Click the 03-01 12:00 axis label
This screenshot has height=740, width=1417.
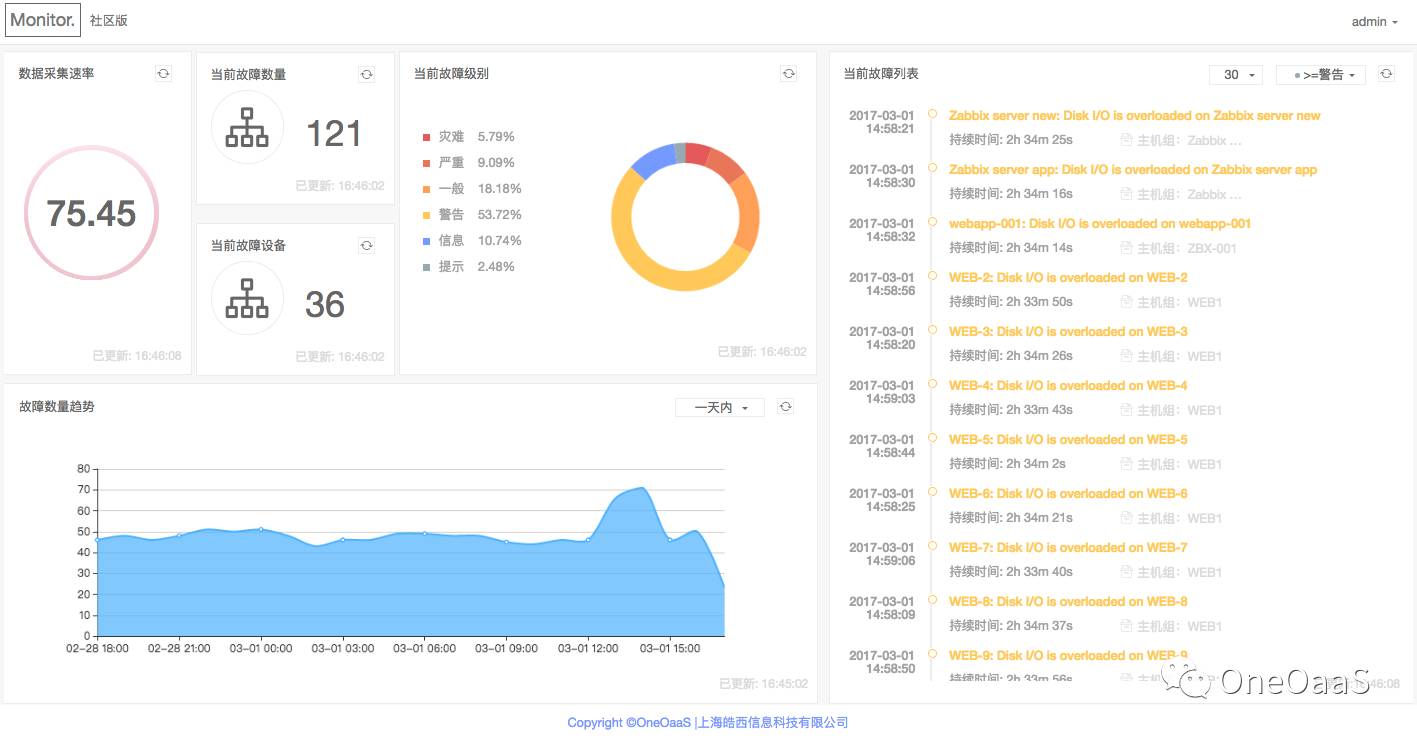pos(588,649)
